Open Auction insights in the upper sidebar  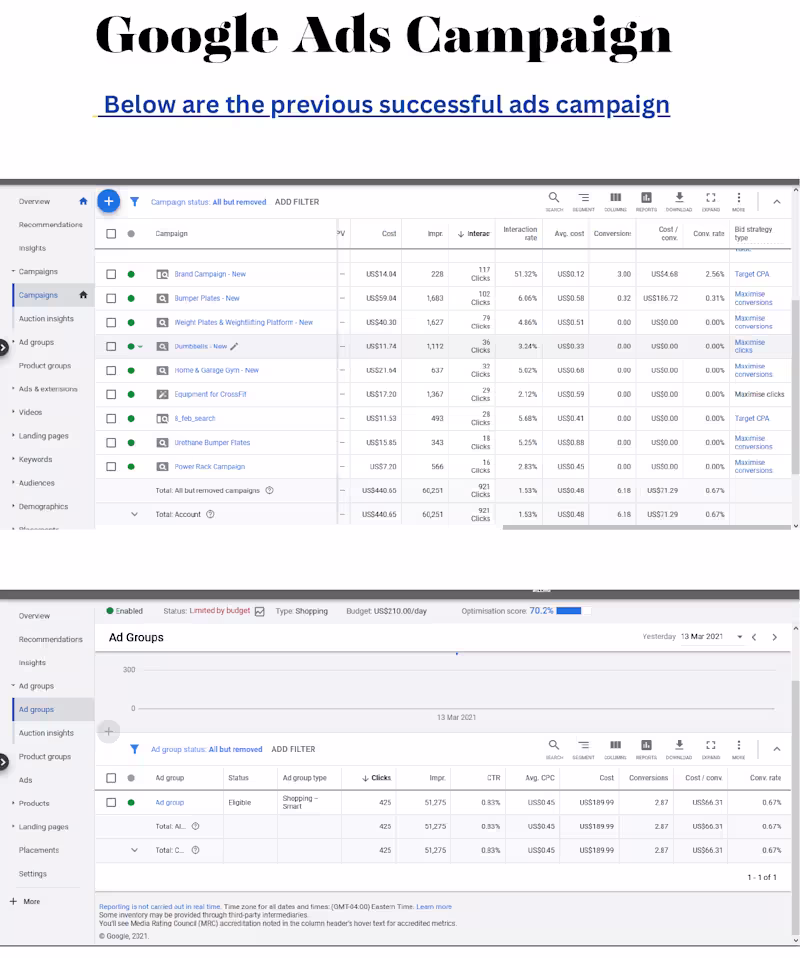[x=46, y=318]
